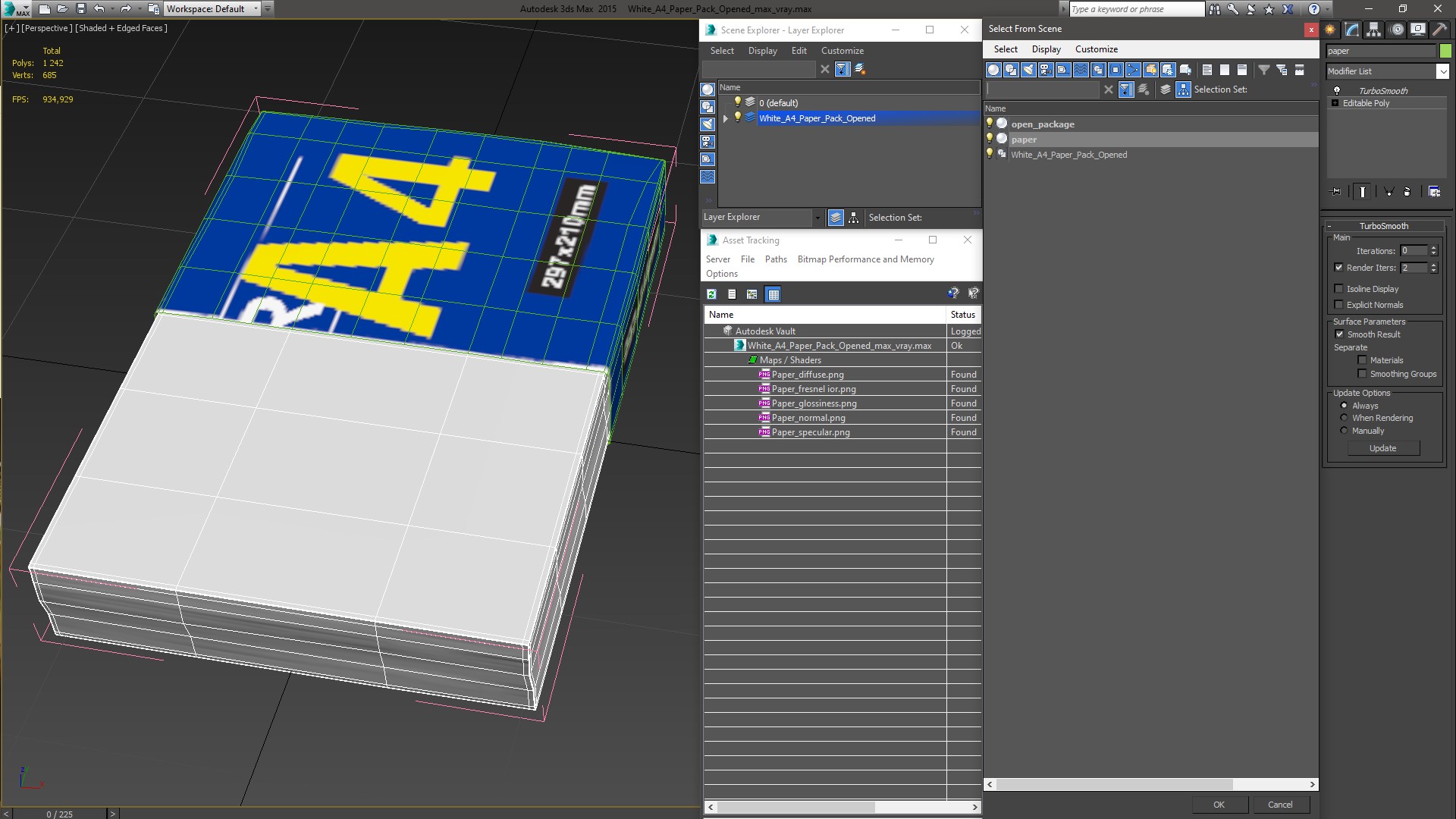Switch Asset Tracking to tree view icon
Viewport: 1456px width, 819px height.
752,294
